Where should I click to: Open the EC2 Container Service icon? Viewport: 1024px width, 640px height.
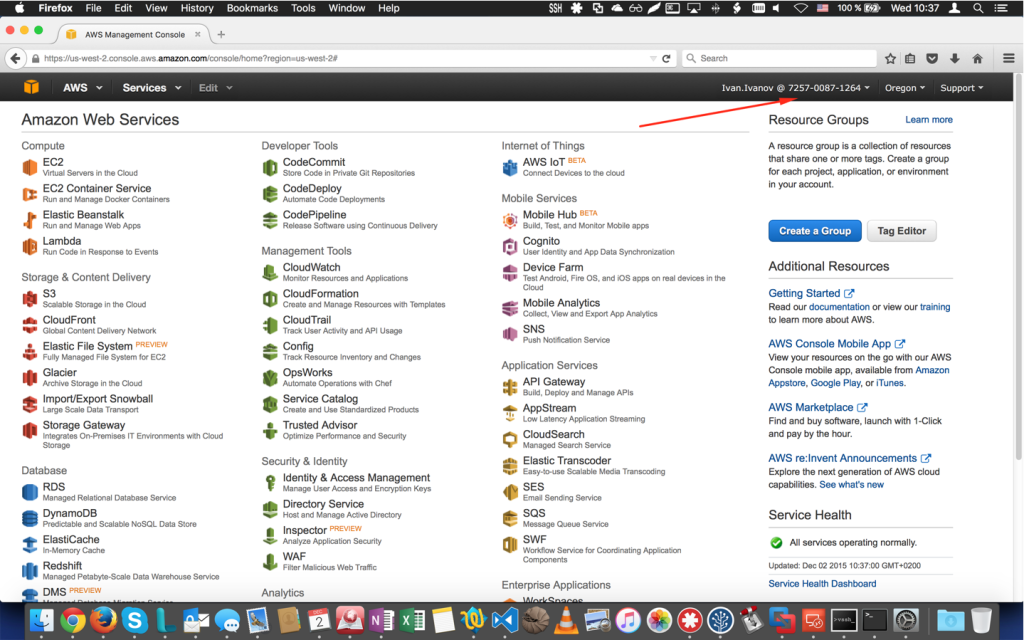pos(30,193)
